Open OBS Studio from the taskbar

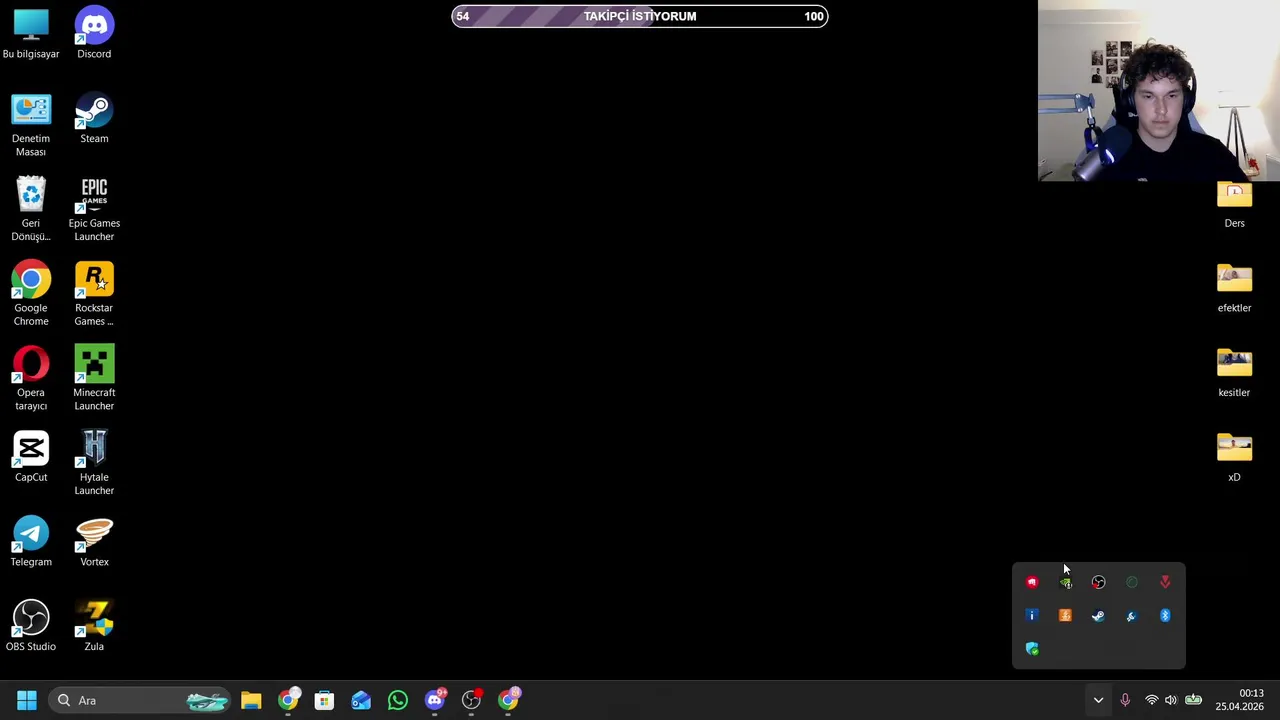click(471, 700)
